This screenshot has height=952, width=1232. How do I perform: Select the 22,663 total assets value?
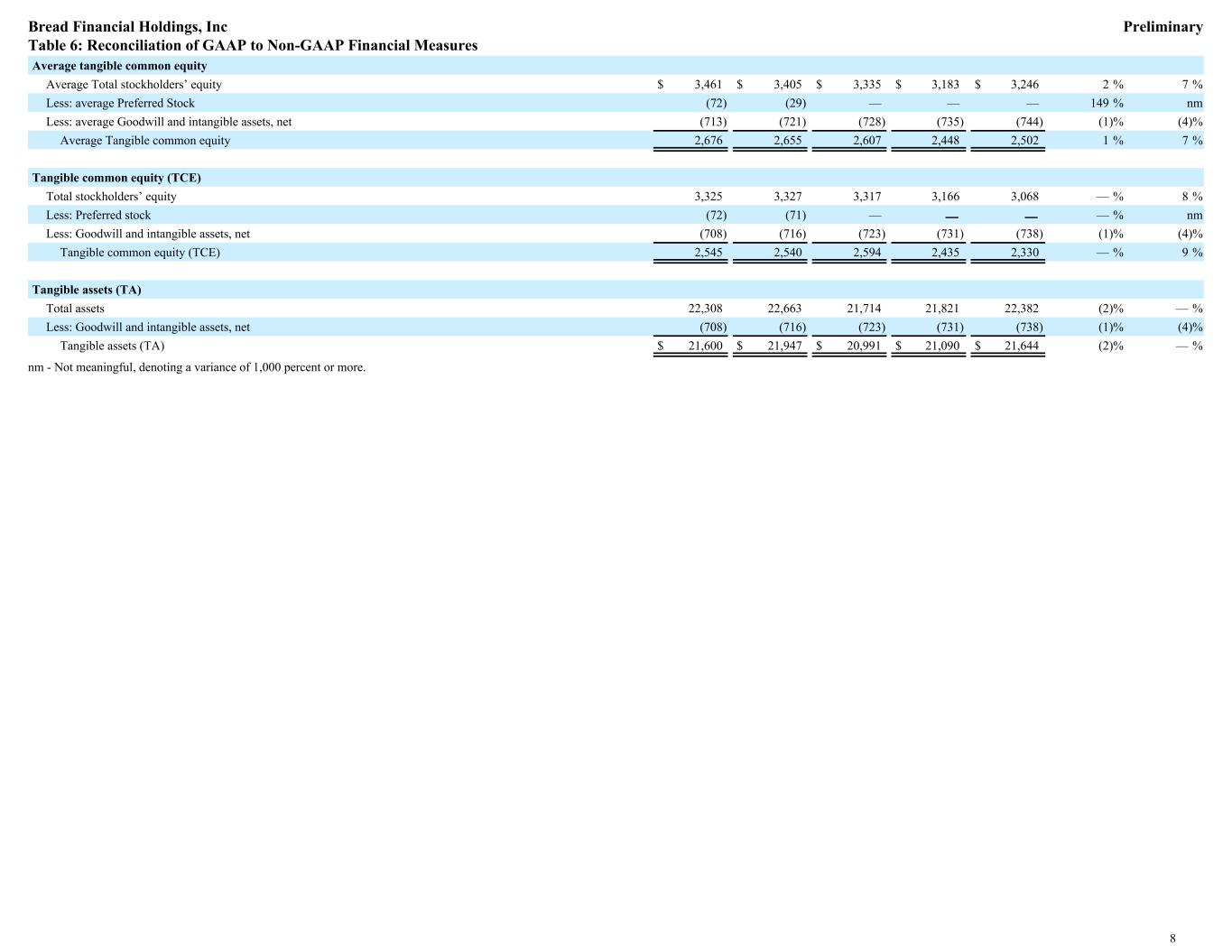coord(784,309)
